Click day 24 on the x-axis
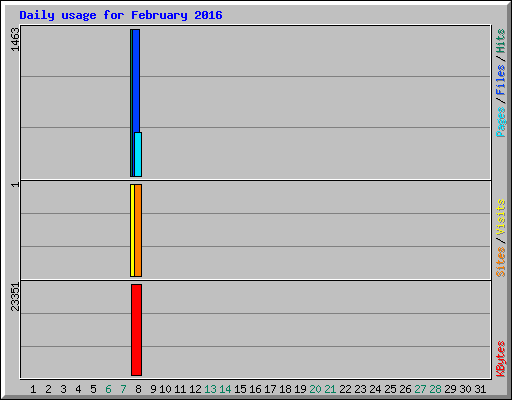Viewport: 512px width, 400px height. point(375,389)
